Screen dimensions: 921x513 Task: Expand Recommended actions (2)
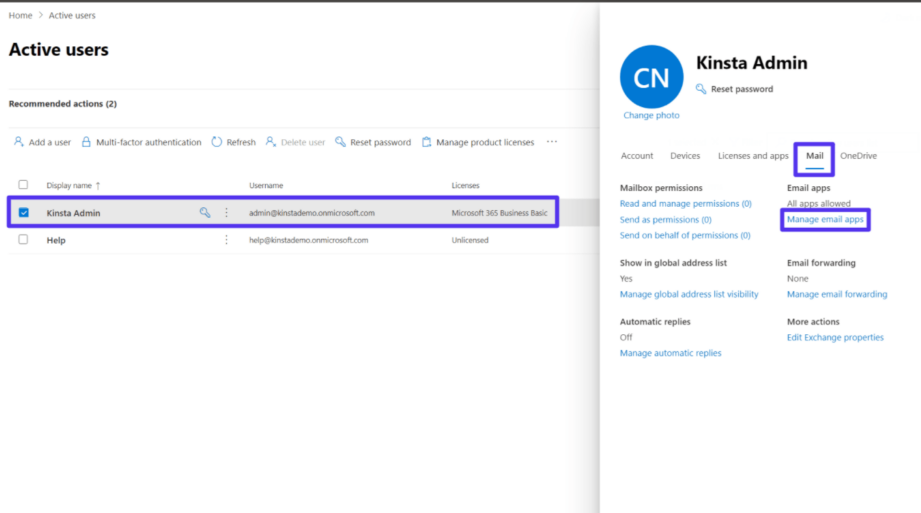[63, 103]
